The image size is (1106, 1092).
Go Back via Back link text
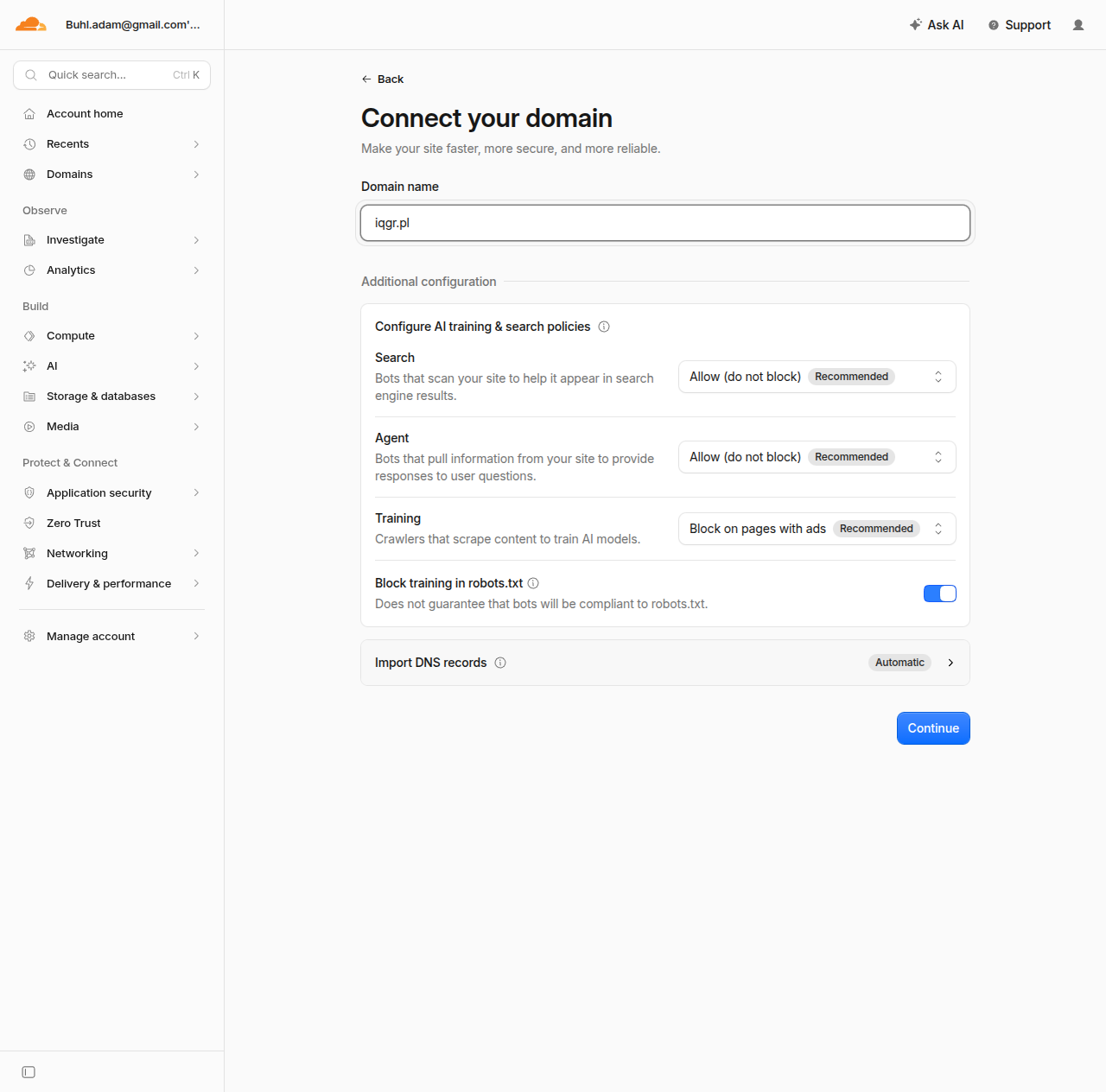(x=391, y=79)
